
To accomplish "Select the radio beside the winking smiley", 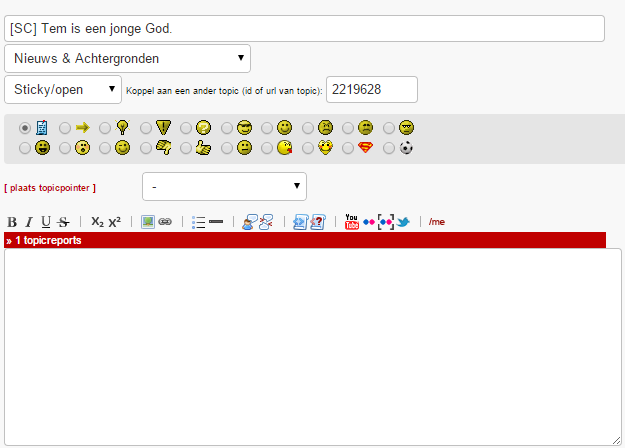I will (105, 148).
